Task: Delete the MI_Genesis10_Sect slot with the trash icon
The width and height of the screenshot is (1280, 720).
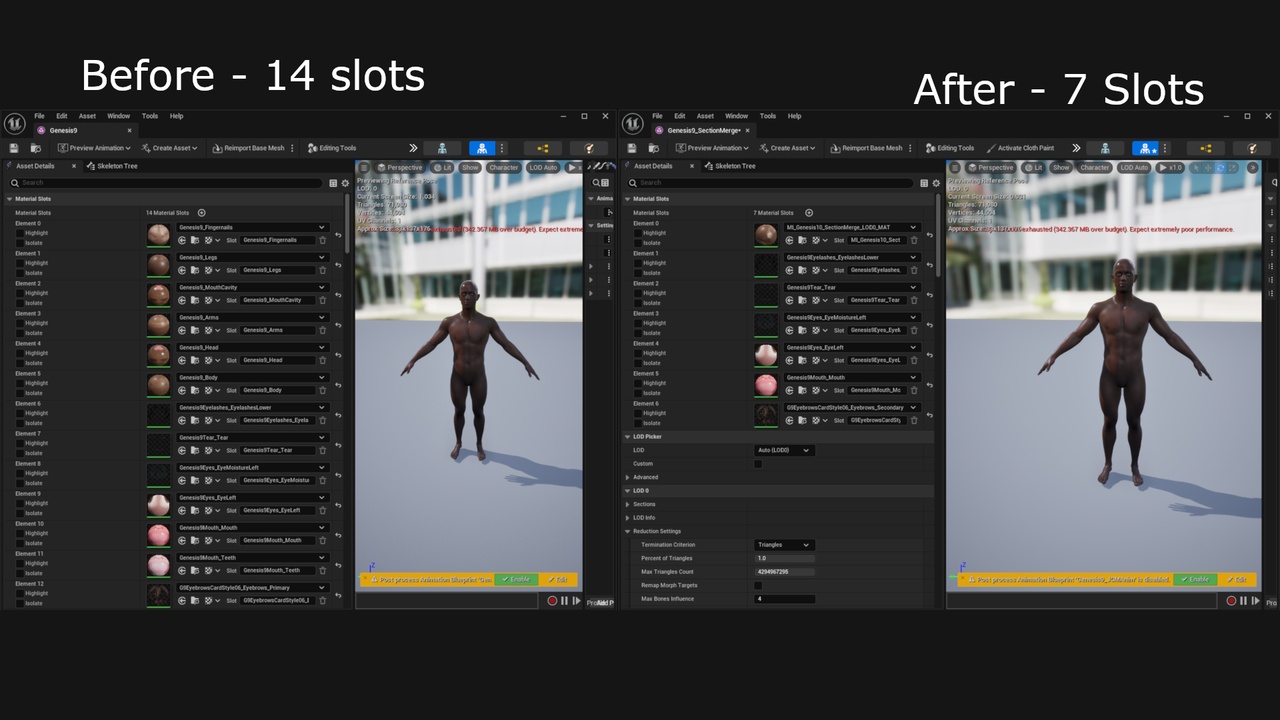Action: coord(914,240)
